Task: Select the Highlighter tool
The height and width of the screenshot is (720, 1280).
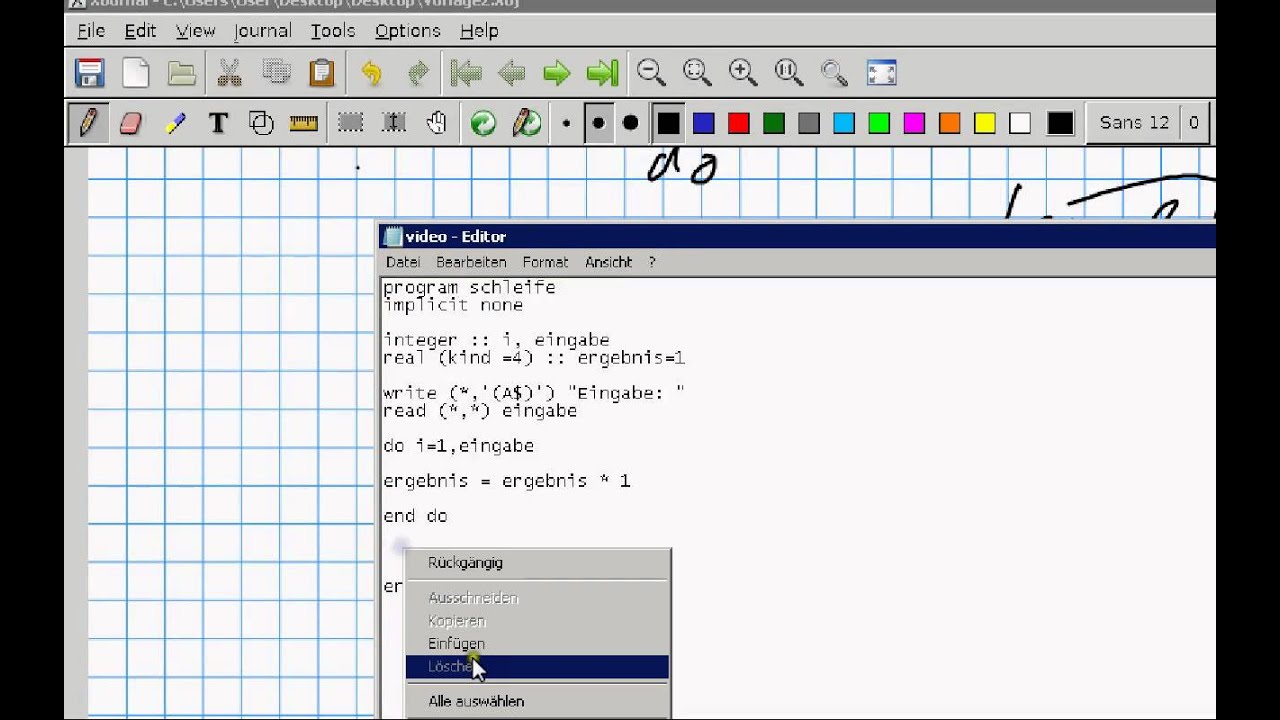Action: click(175, 123)
